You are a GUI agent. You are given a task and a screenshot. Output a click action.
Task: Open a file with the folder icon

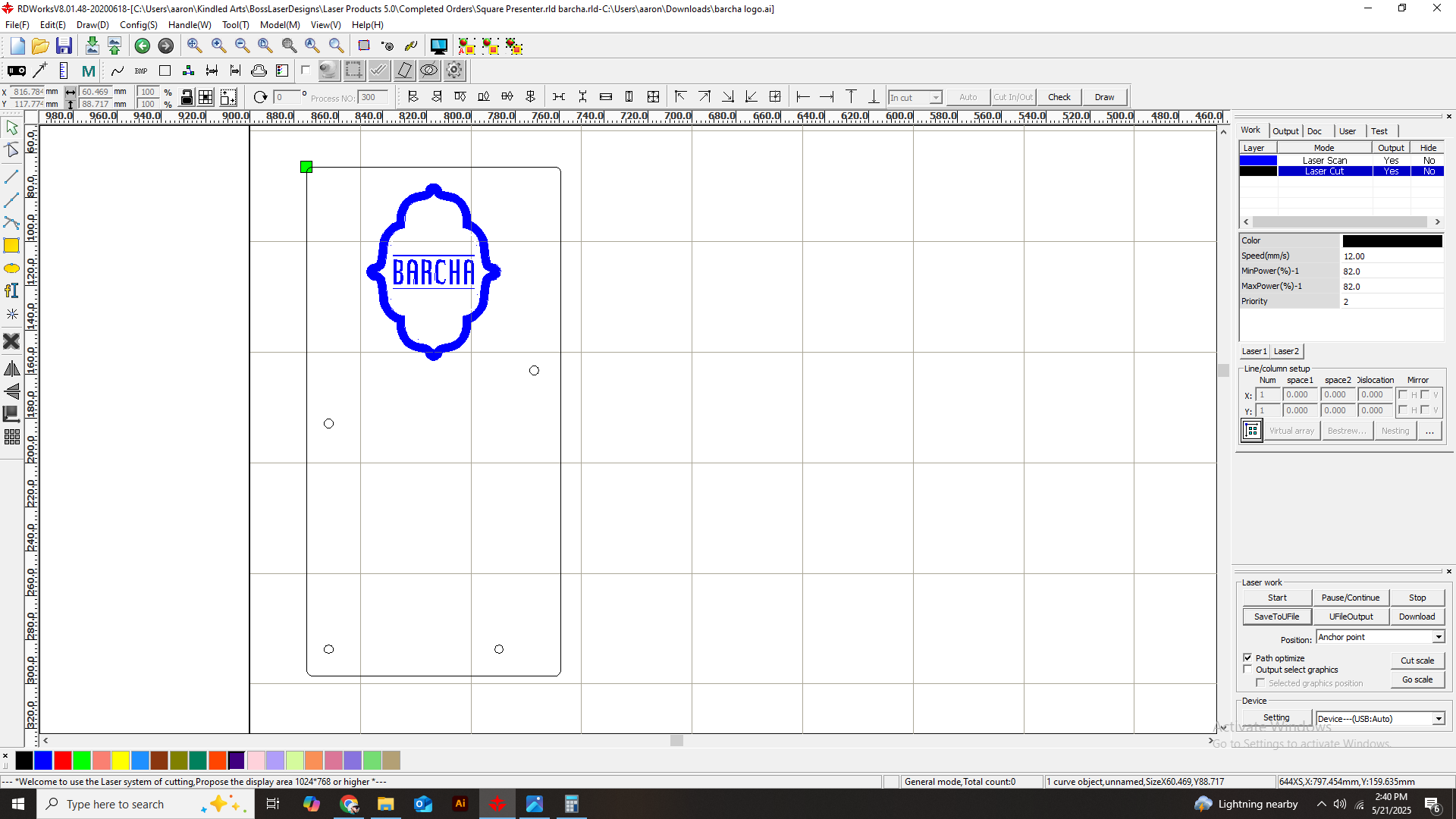40,46
